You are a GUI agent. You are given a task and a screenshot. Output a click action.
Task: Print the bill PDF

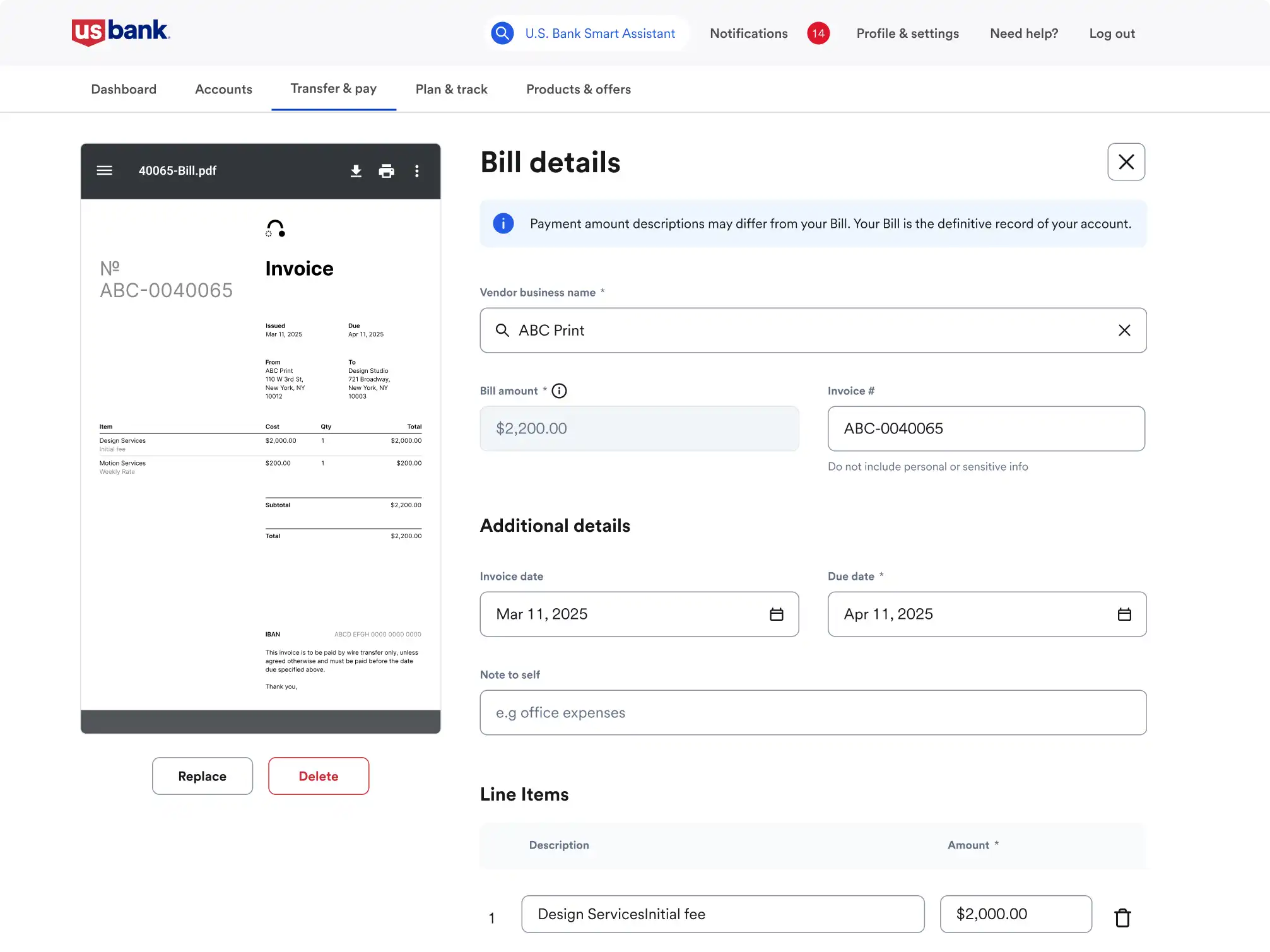[x=386, y=171]
